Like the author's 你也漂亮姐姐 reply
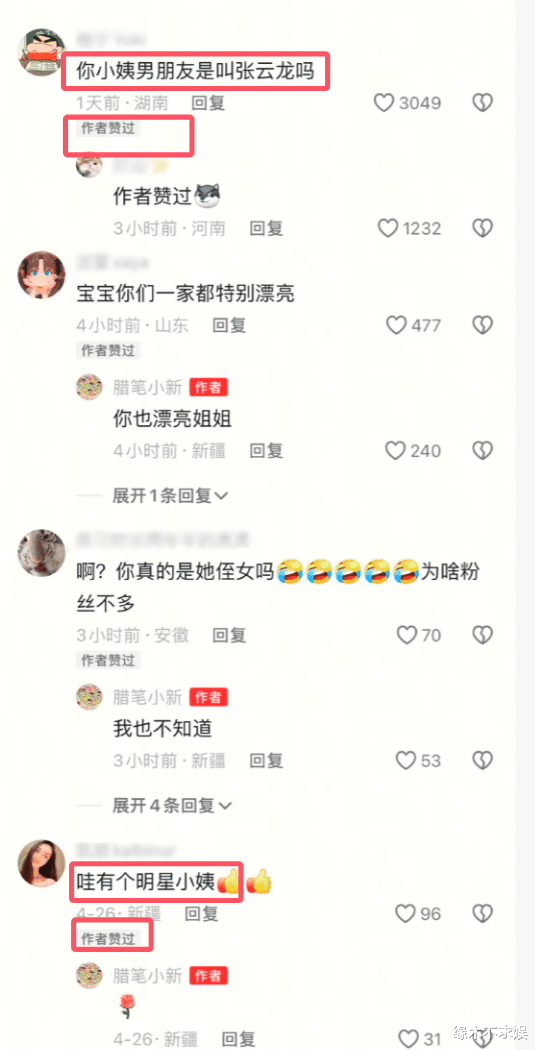 [x=395, y=451]
